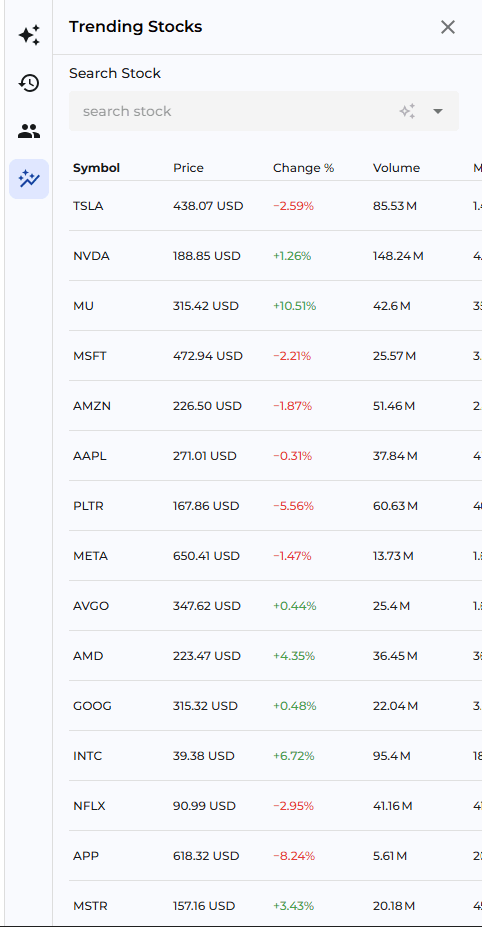Screen dimensions: 482x927
Task: Click the −8.24% change value
Action: tap(294, 855)
